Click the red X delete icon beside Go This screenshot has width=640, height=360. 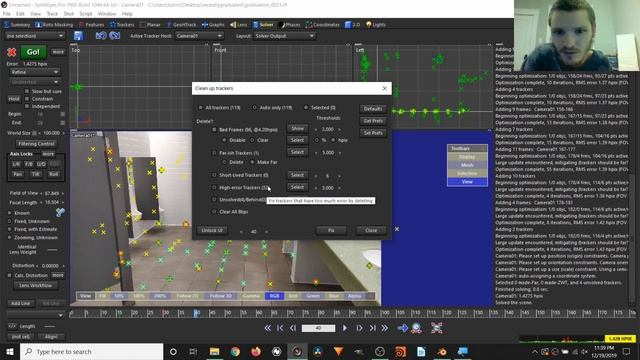(11, 52)
